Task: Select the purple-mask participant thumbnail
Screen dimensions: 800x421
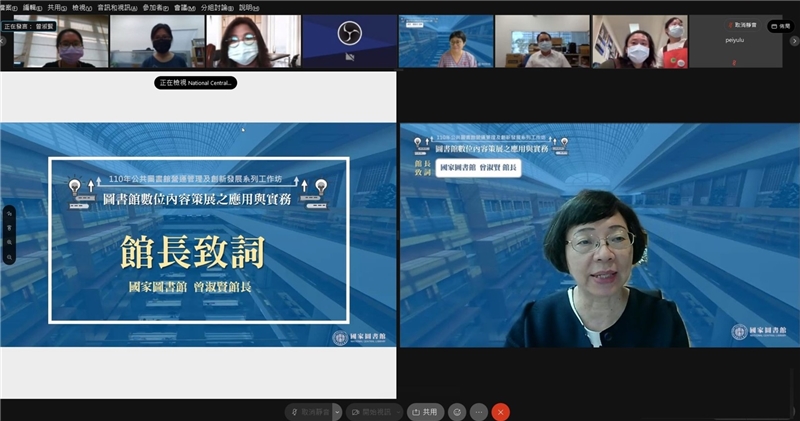Action: tap(61, 41)
